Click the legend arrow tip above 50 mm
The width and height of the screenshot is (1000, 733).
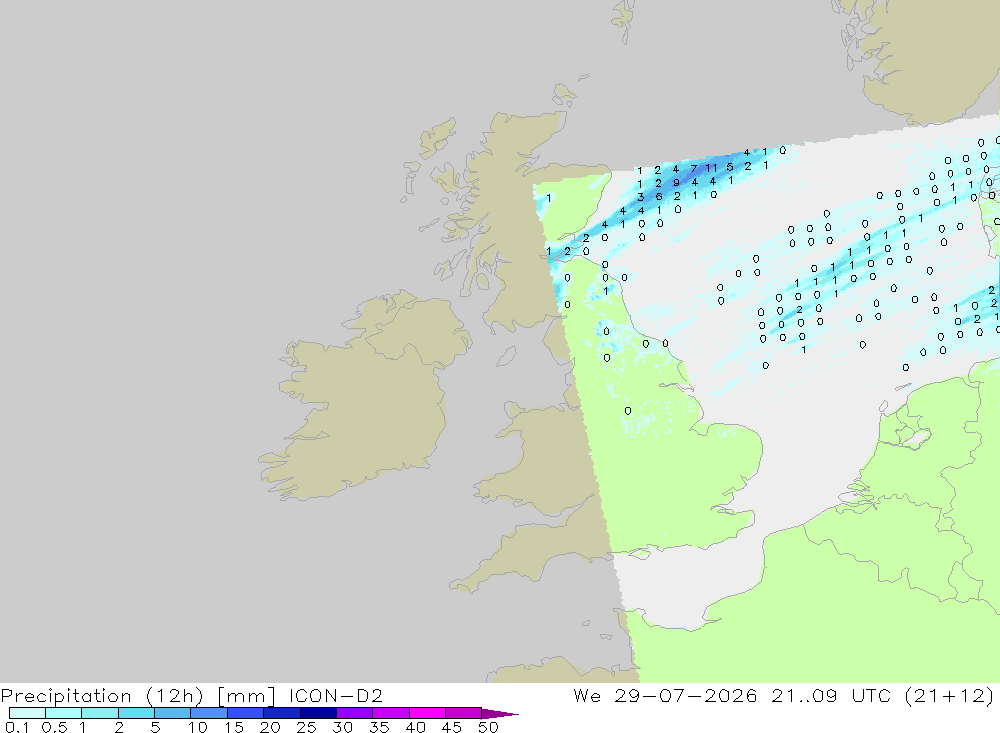pos(500,714)
